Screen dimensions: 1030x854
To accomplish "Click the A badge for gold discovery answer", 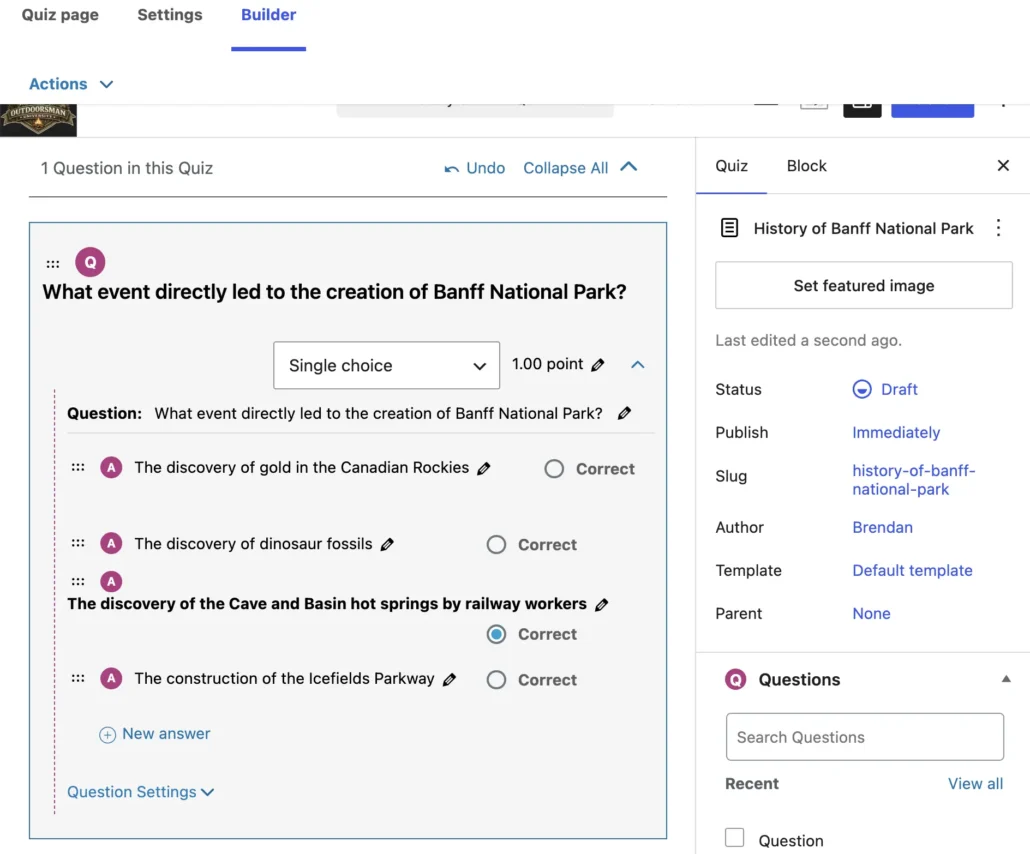I will pos(111,468).
